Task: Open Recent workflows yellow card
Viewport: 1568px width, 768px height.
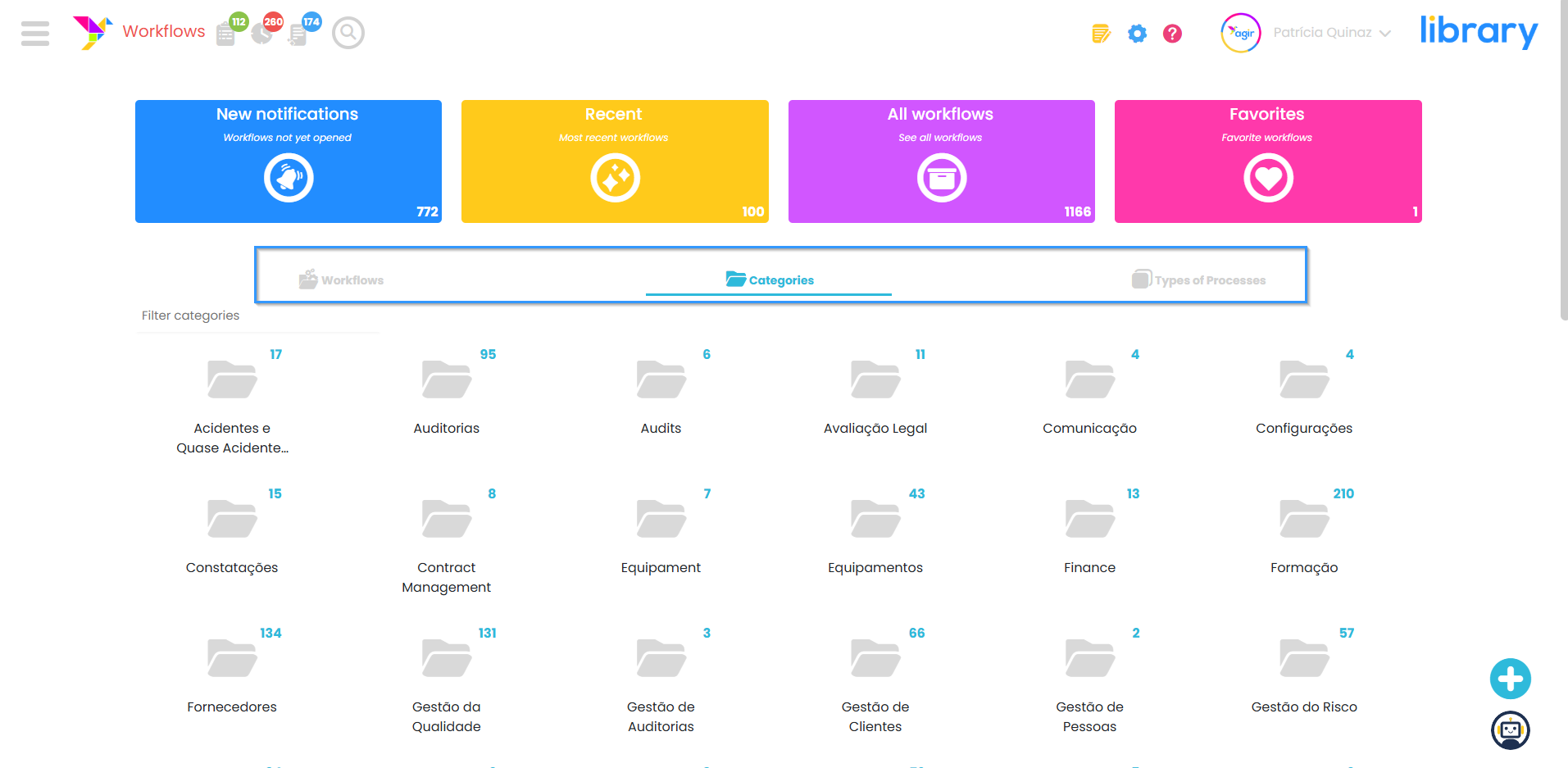Action: [x=615, y=161]
